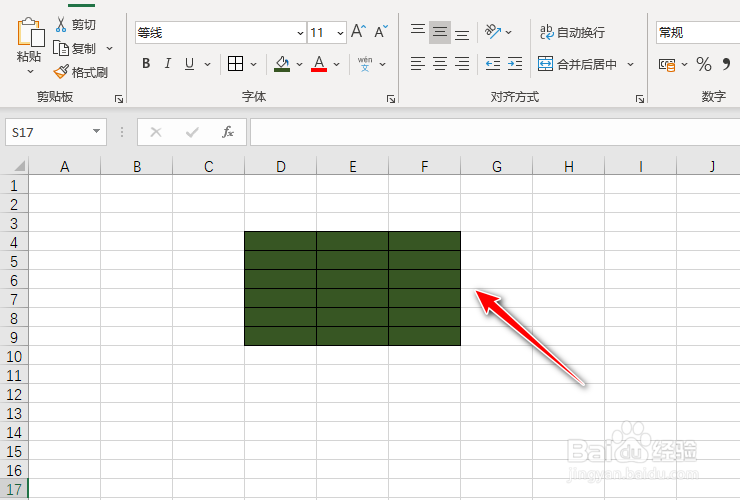The width and height of the screenshot is (740, 500).
Task: Apply fill color with the paint bucket
Action: tap(282, 64)
